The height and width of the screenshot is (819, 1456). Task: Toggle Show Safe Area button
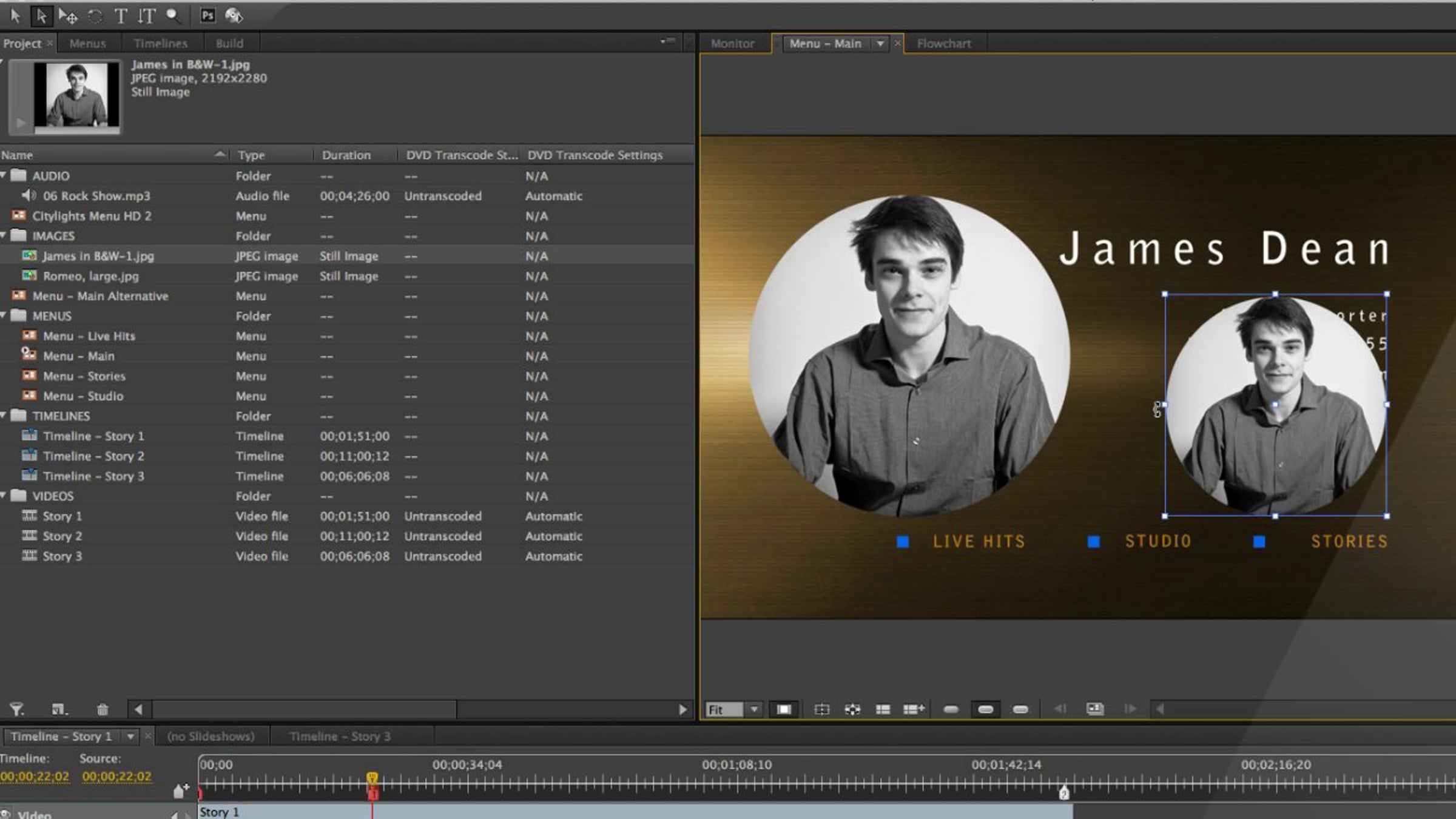click(784, 709)
